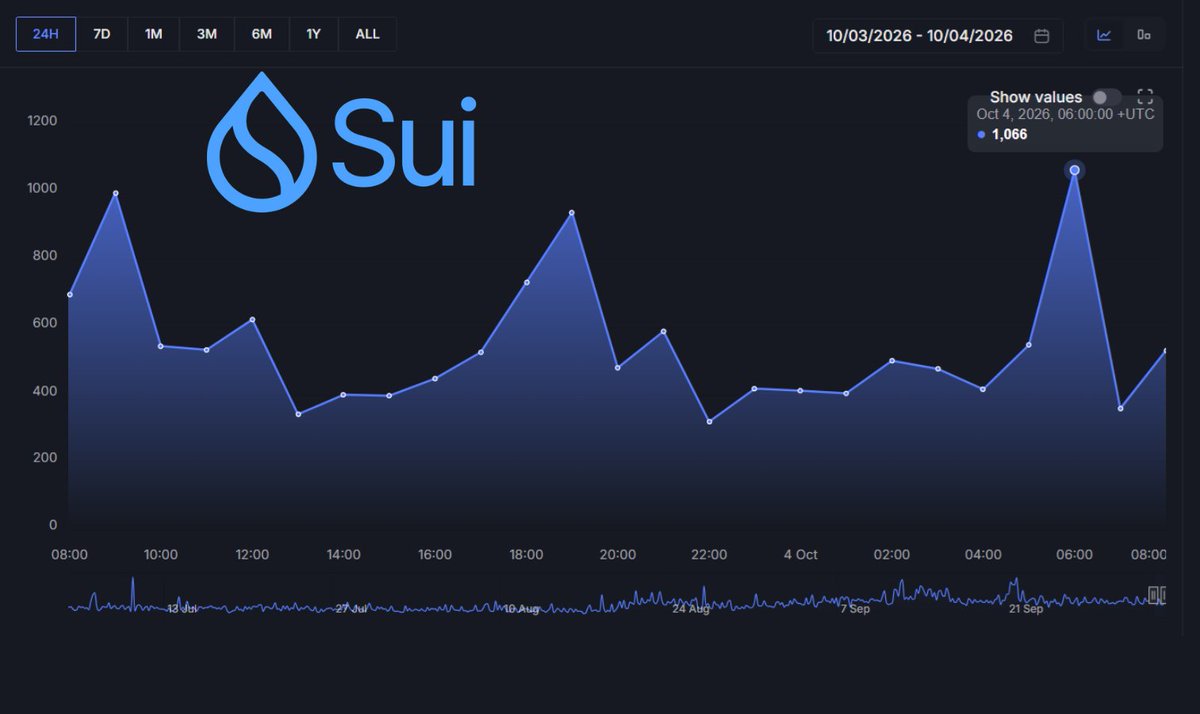Click the 13 Jul marker in the overview timeline

[x=180, y=608]
